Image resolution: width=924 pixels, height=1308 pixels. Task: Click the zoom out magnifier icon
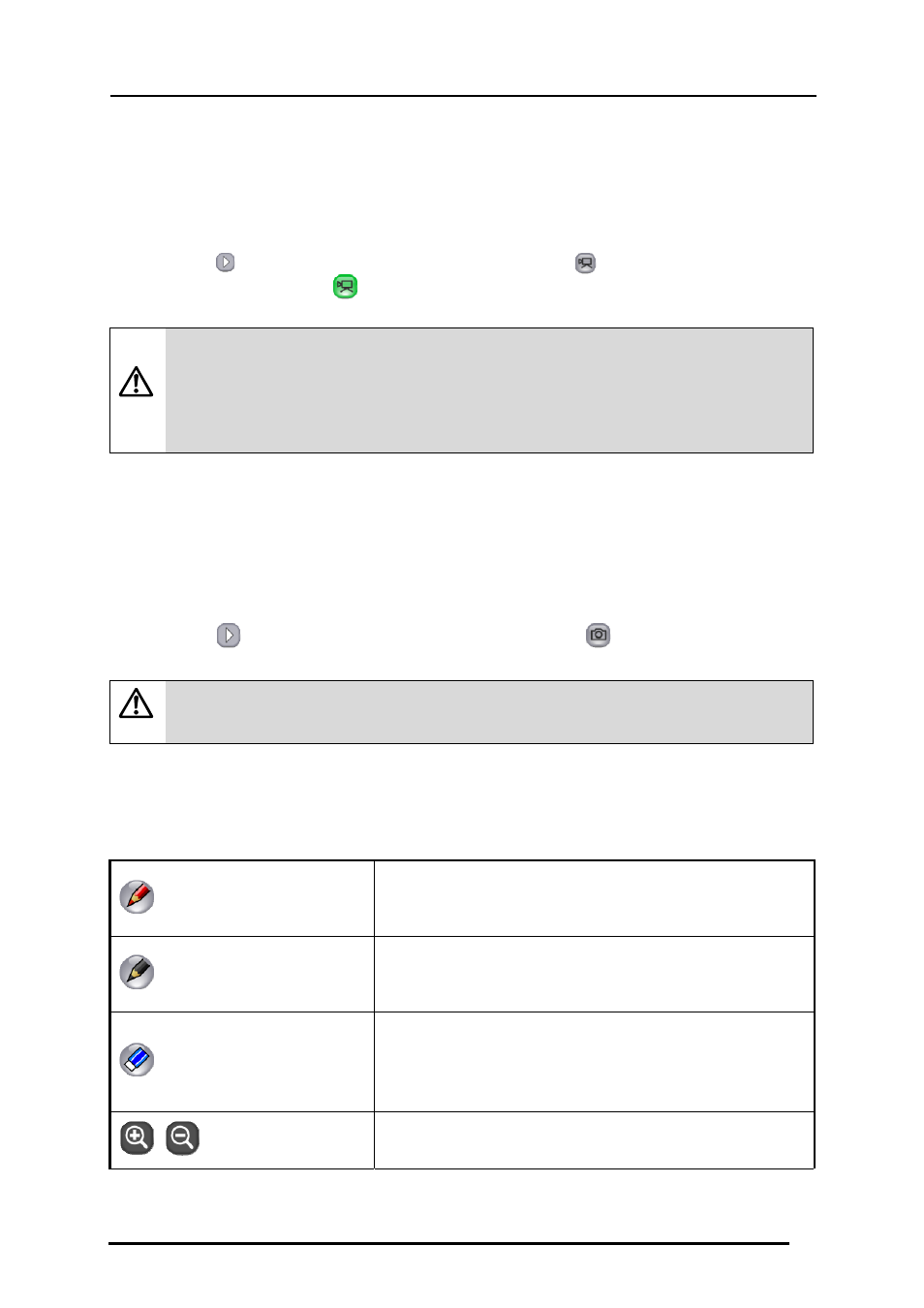(182, 1137)
